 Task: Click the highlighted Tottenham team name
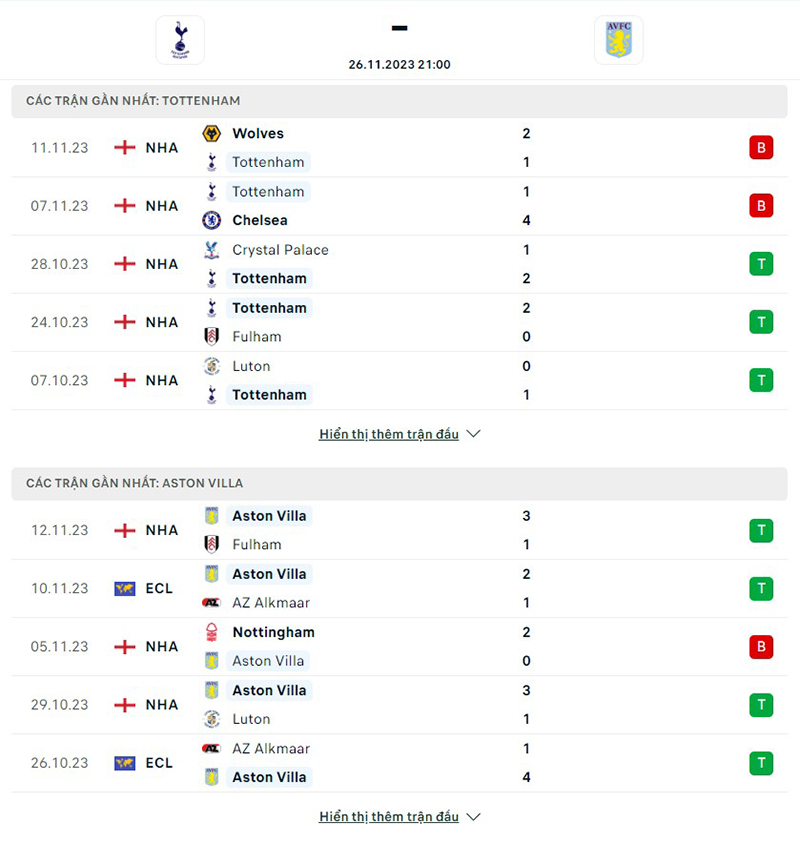[268, 162]
